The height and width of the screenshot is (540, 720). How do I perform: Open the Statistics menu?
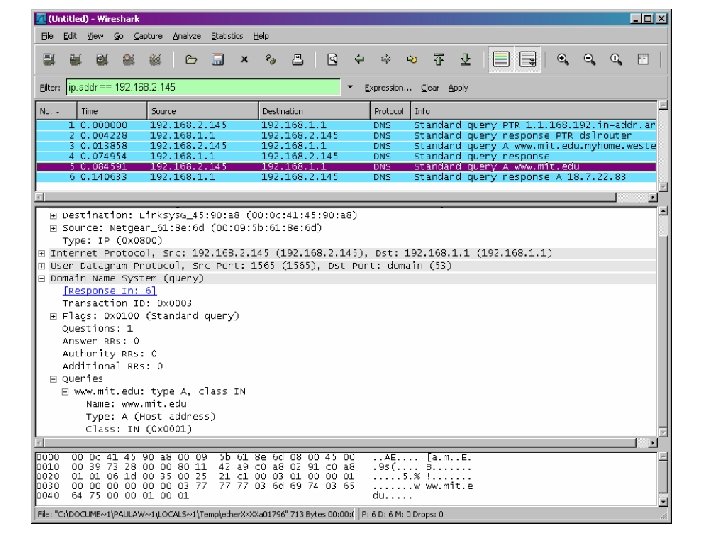[227, 36]
